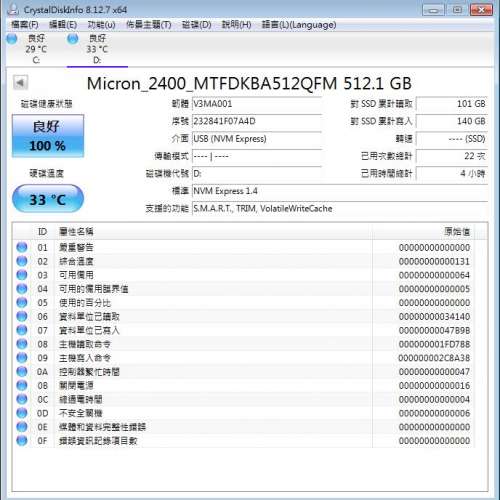Click the rotation rate field ---- (SSD)
Screen dimensions: 500x500
click(452, 139)
